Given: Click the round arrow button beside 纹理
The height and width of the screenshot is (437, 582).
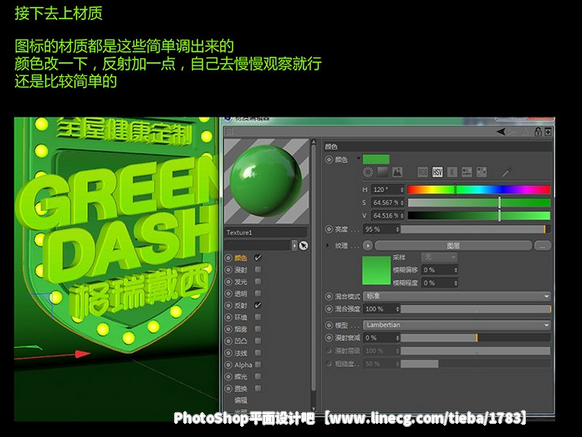Looking at the screenshot, I should [368, 246].
